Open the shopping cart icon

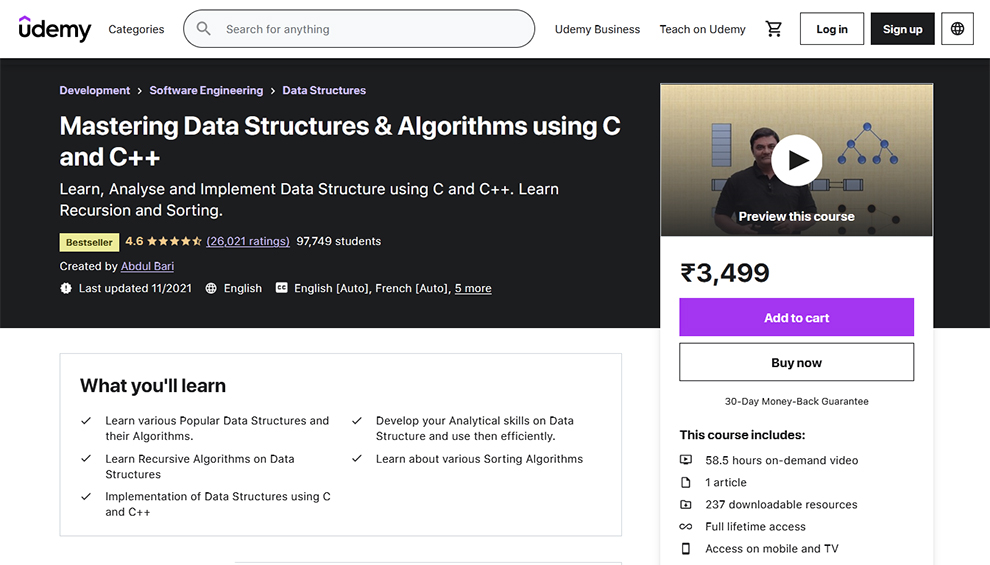pyautogui.click(x=774, y=29)
